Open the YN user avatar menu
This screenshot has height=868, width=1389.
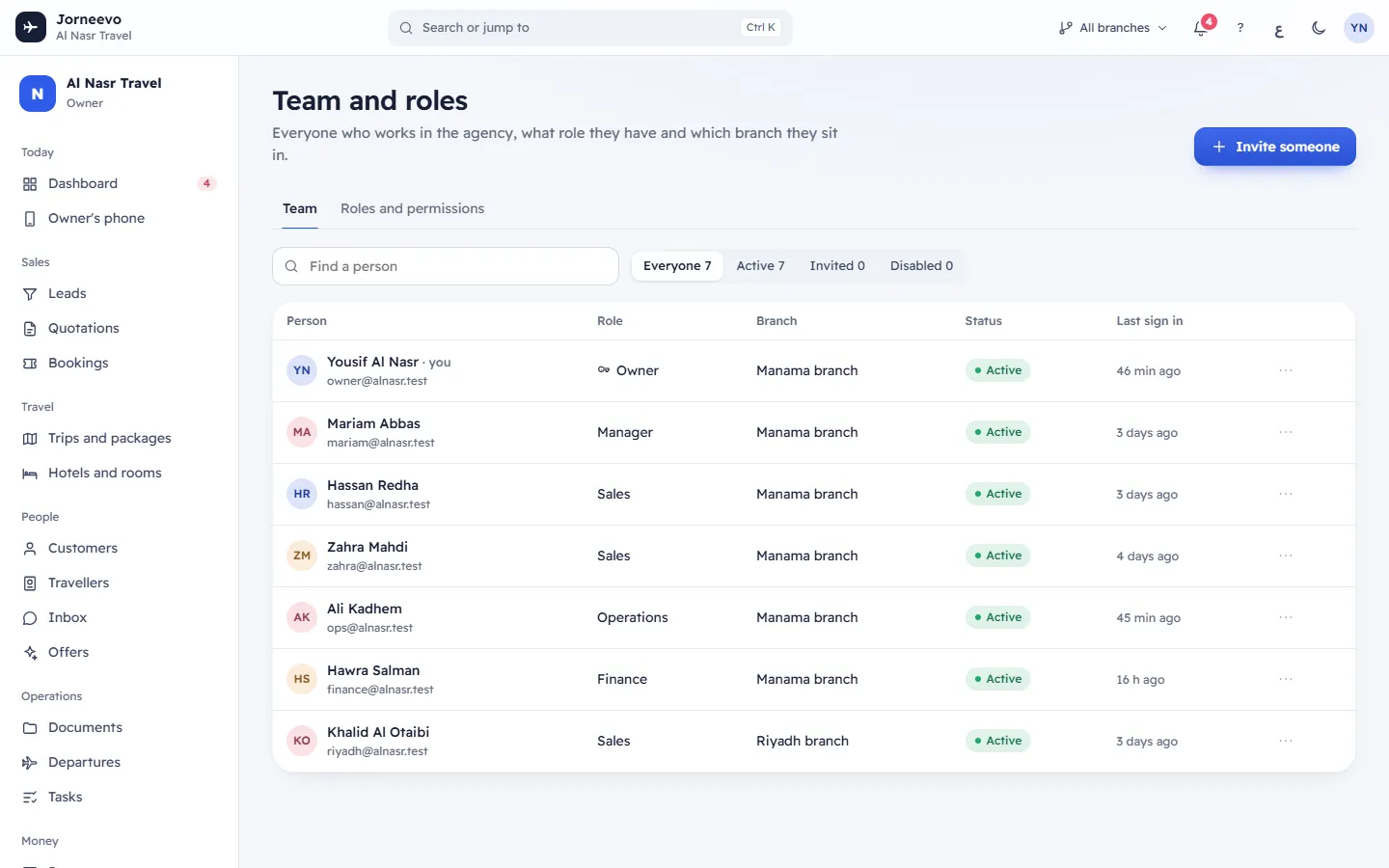[x=1359, y=28]
